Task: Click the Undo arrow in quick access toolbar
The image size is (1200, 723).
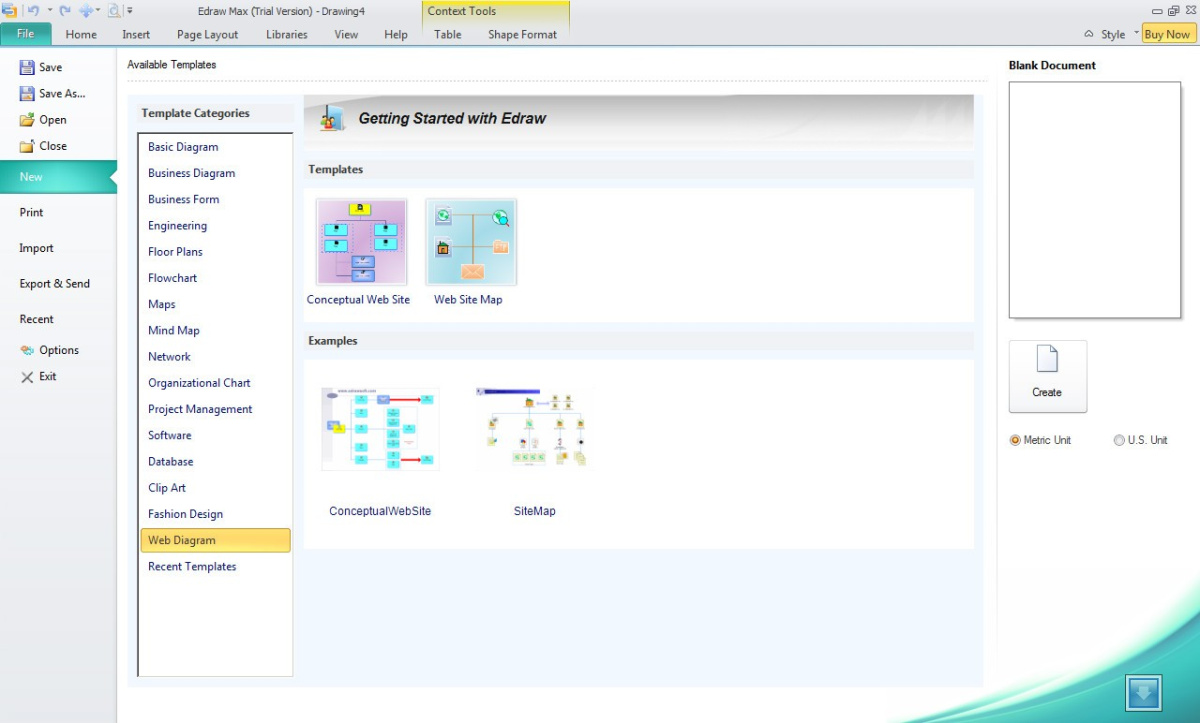Action: [x=33, y=11]
